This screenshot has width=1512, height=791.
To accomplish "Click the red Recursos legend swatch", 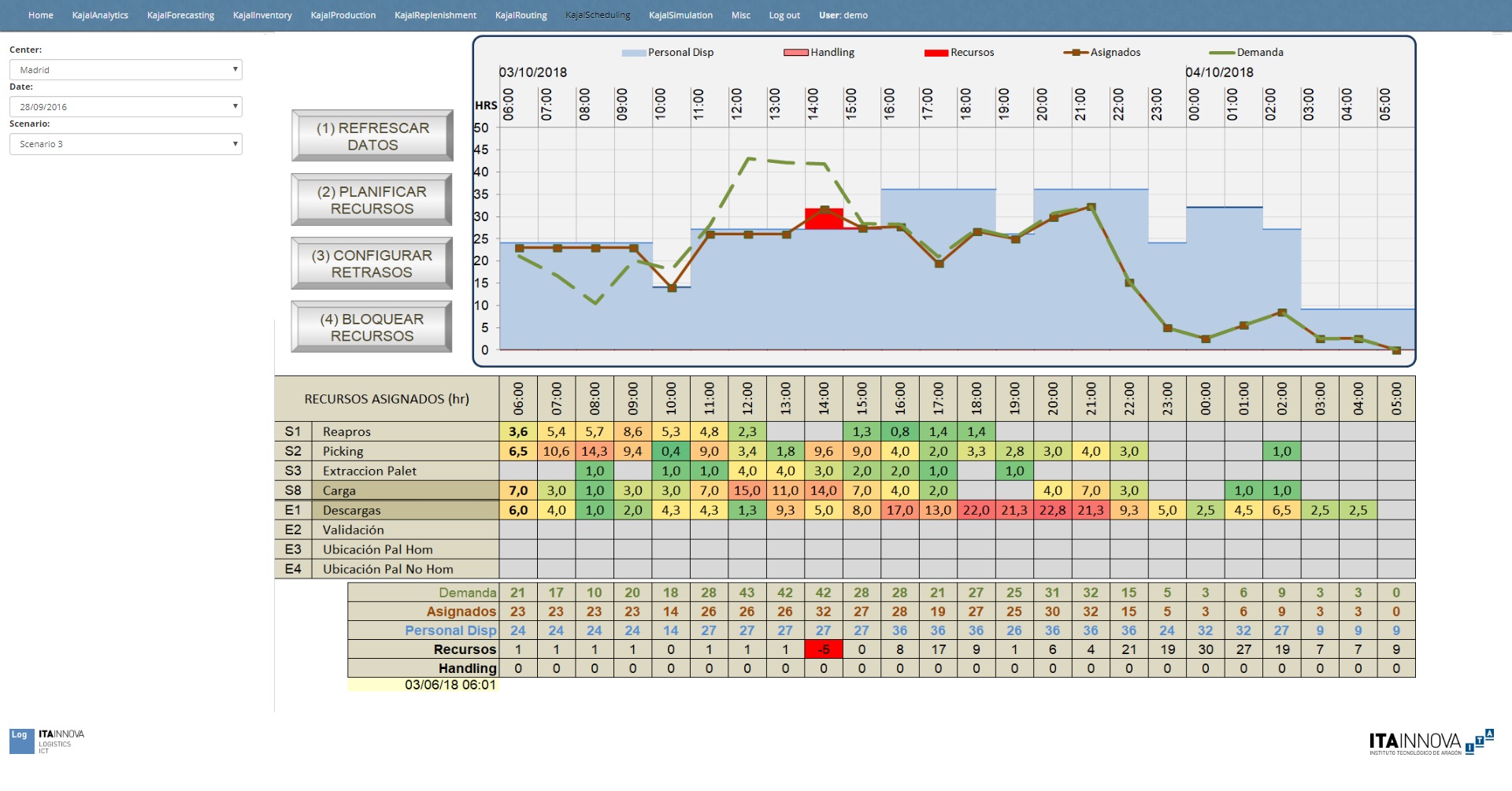I will (936, 53).
